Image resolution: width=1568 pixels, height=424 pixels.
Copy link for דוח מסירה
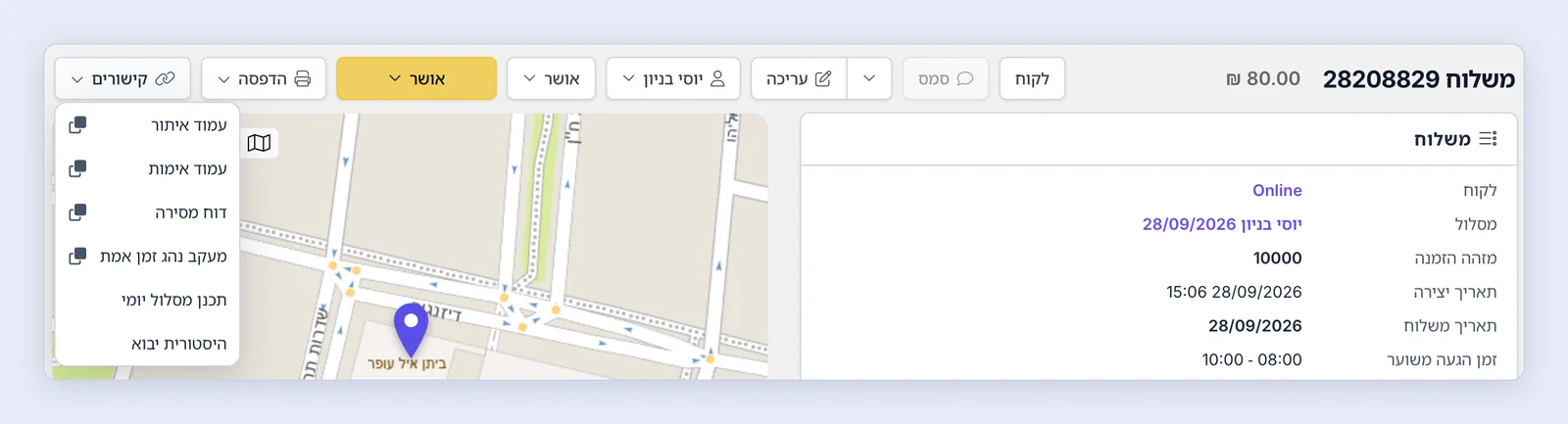[x=77, y=212]
